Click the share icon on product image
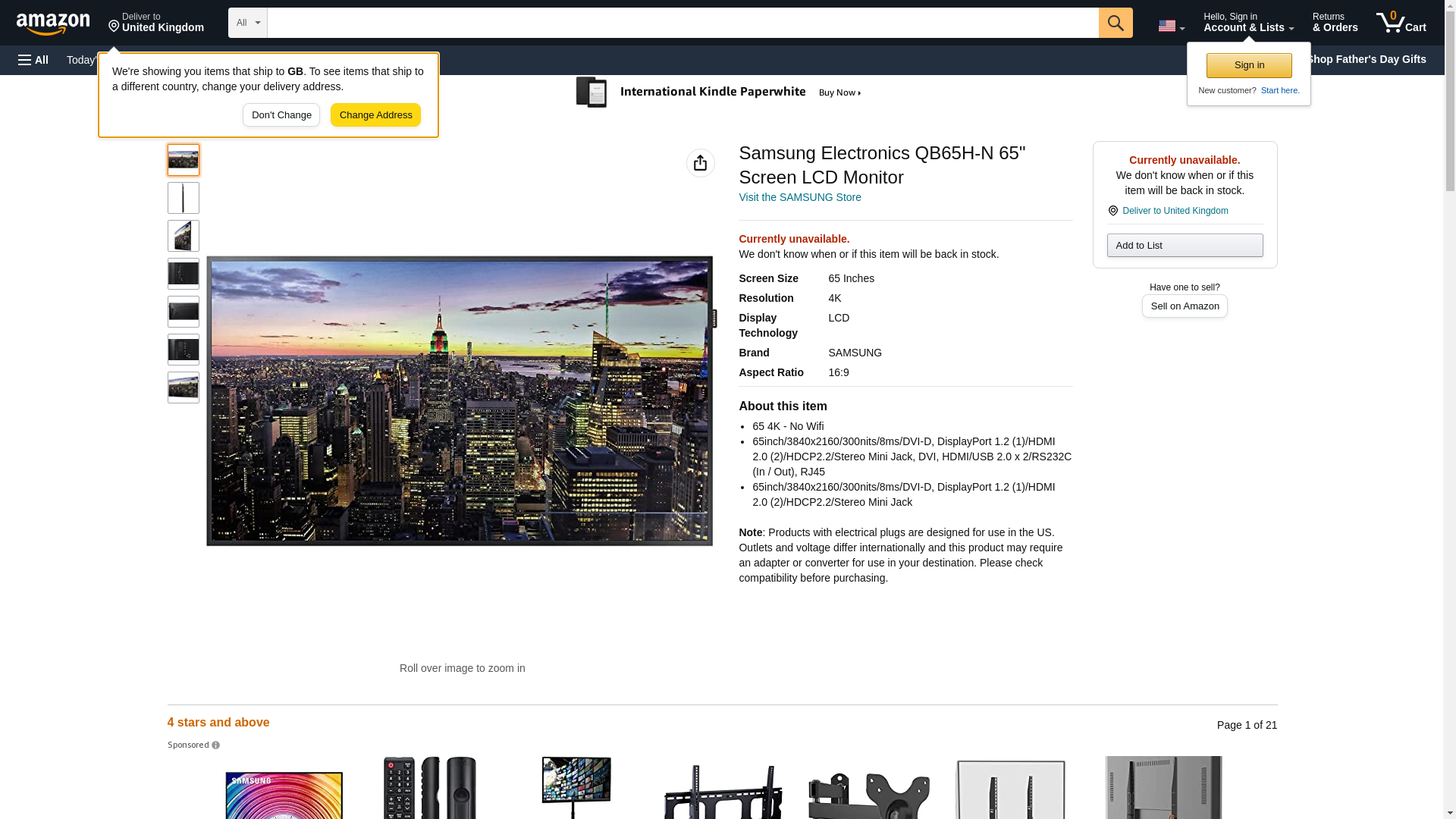The image size is (1456, 819). click(x=700, y=163)
